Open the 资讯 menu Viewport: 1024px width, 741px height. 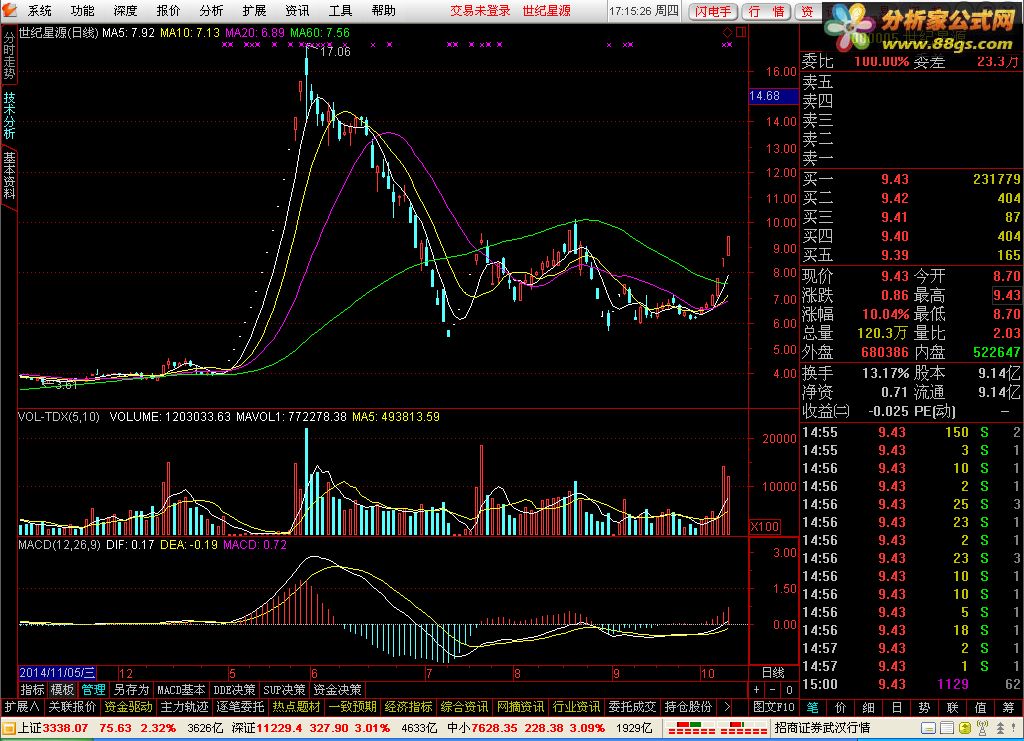[298, 10]
